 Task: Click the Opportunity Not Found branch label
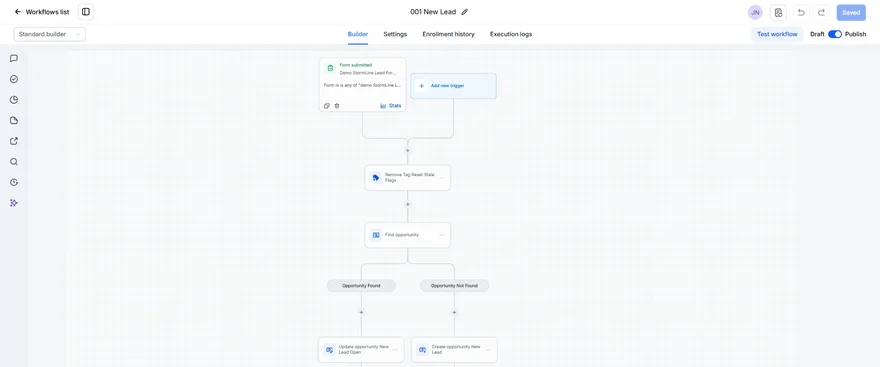point(454,286)
